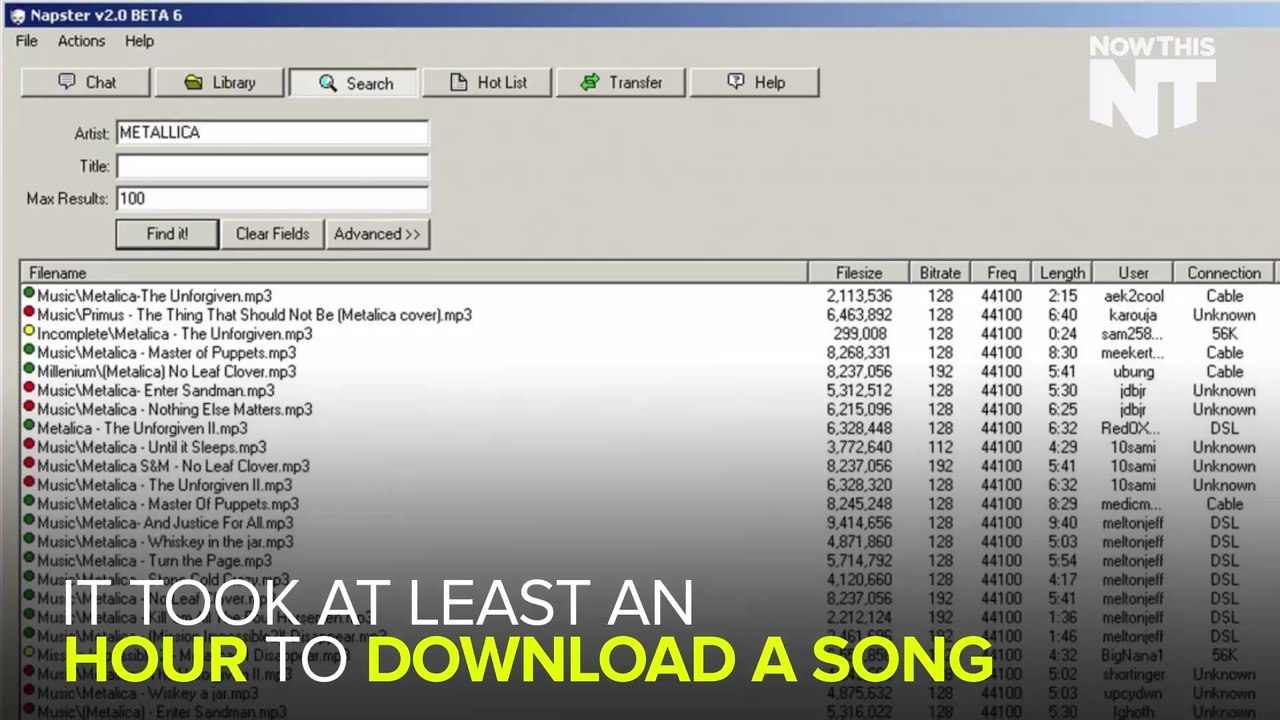Open the Help menu in the menu bar

pos(139,41)
